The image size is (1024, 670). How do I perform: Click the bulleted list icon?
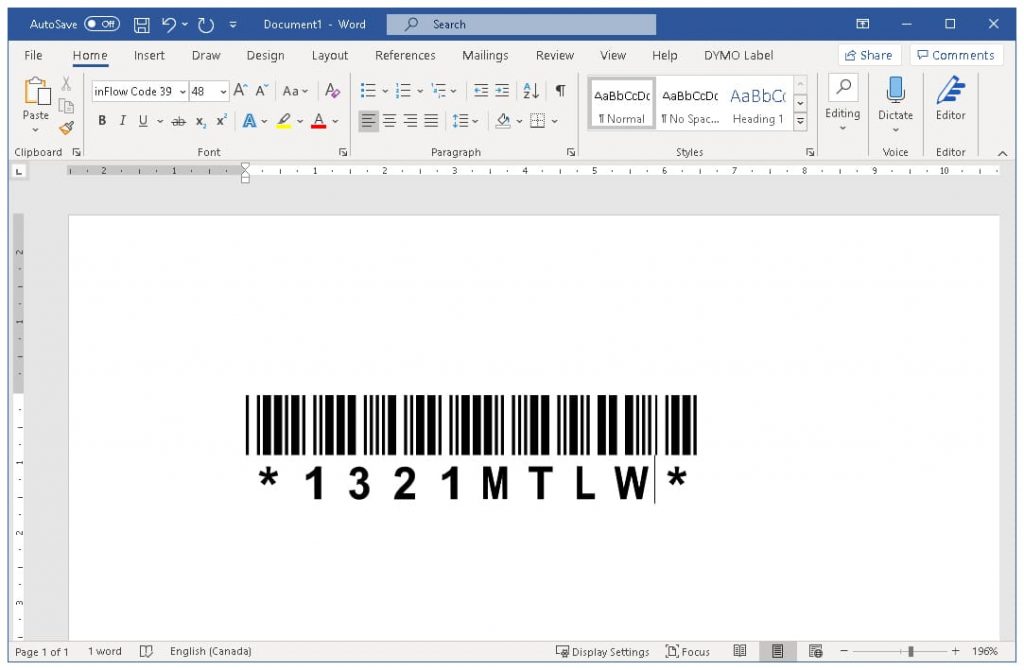point(368,90)
